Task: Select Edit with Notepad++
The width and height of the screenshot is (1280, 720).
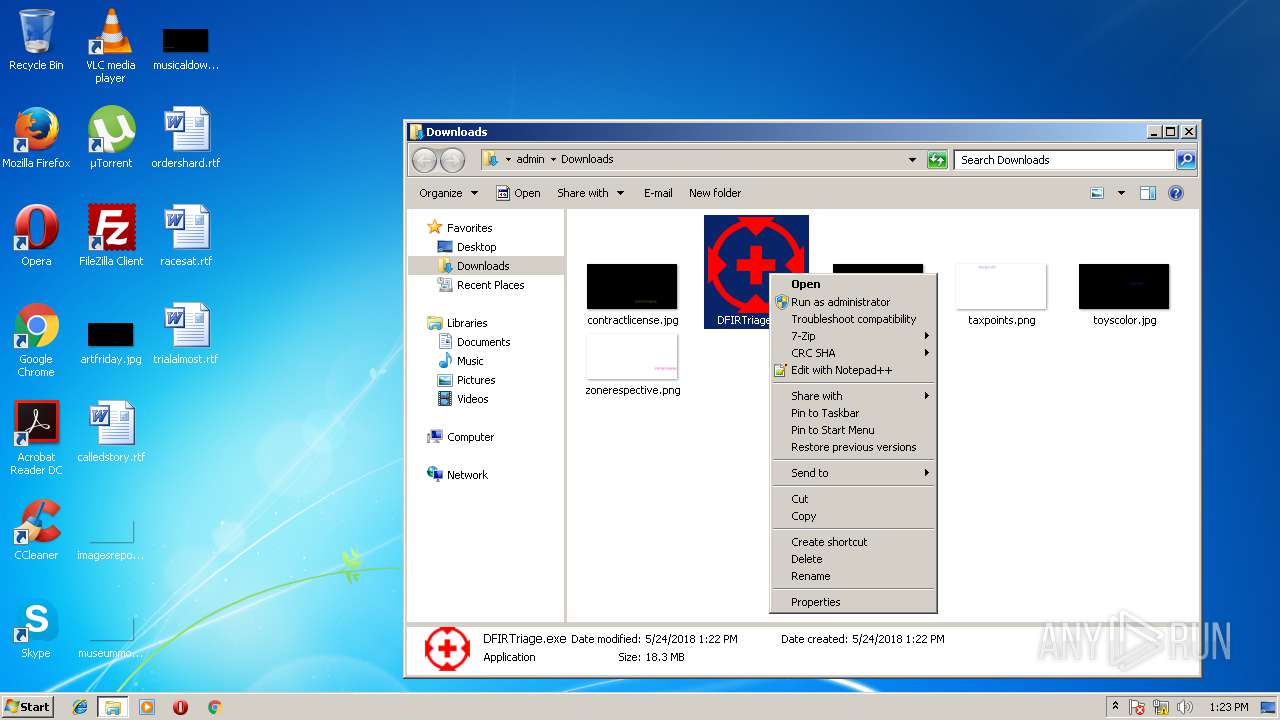Action: [x=853, y=370]
